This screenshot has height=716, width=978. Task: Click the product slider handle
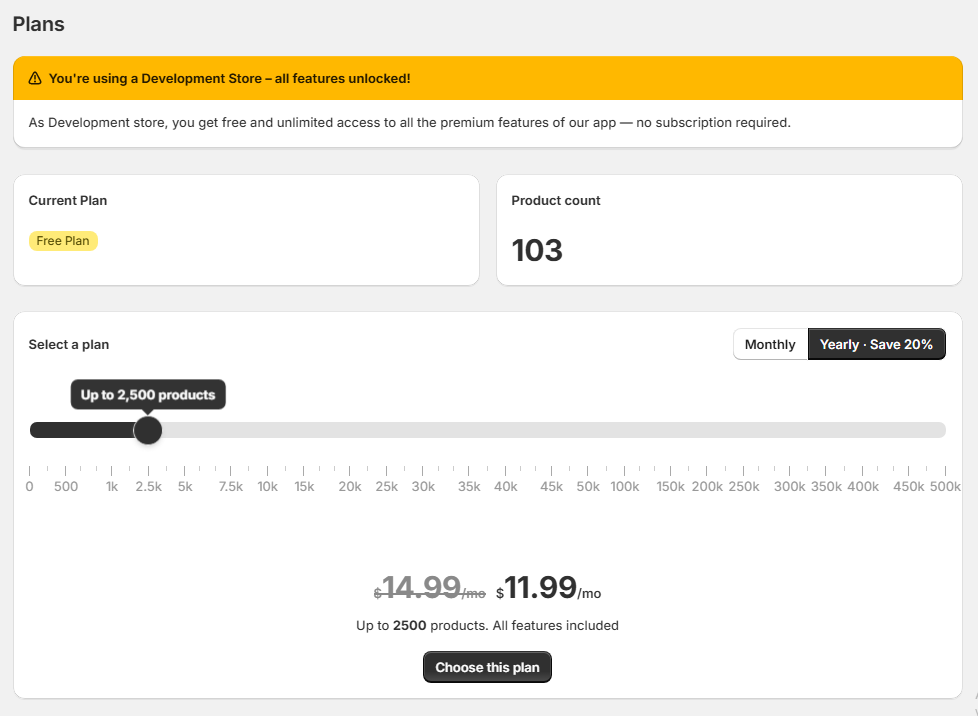[148, 430]
